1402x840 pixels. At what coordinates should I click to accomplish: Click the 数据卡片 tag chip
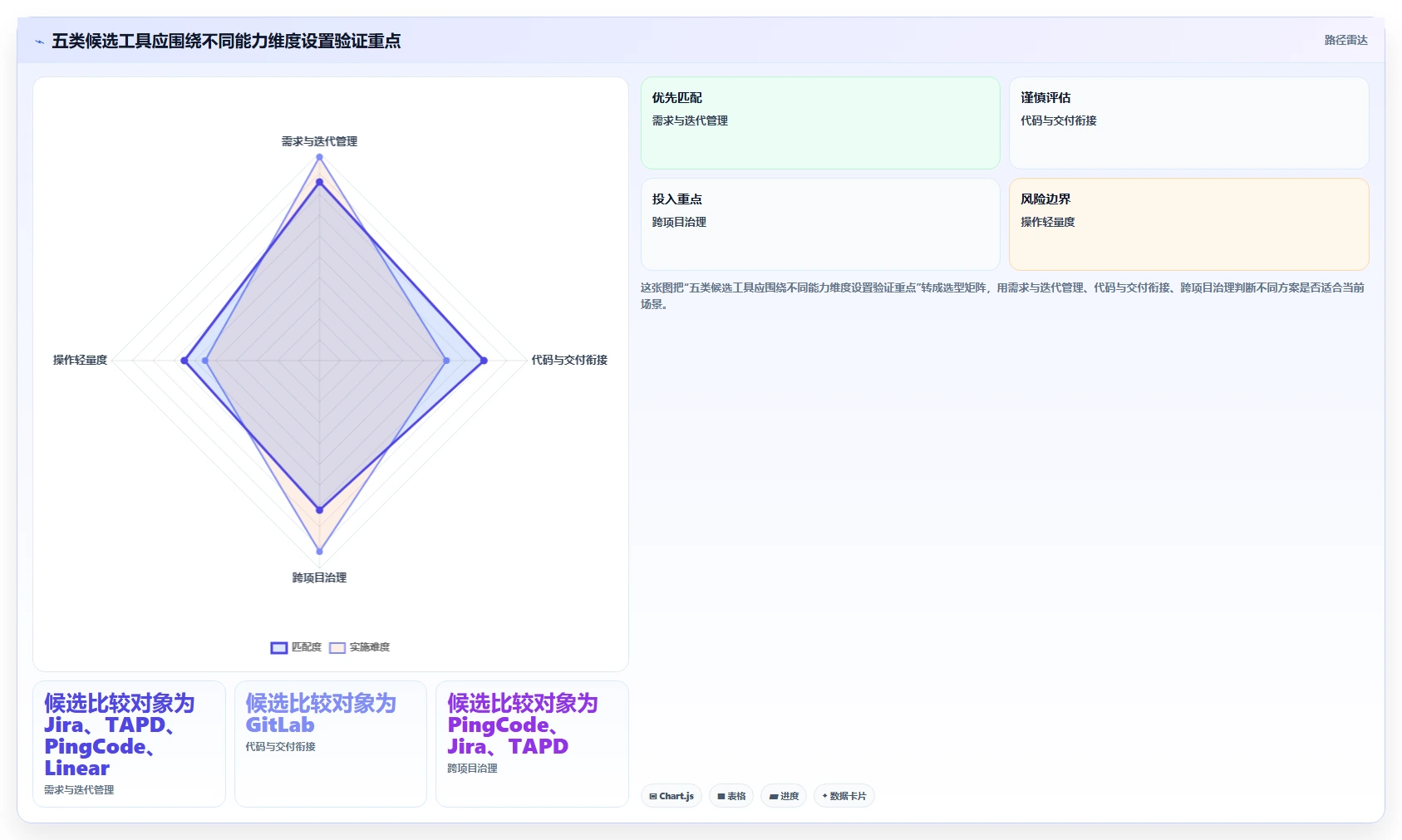(x=844, y=796)
